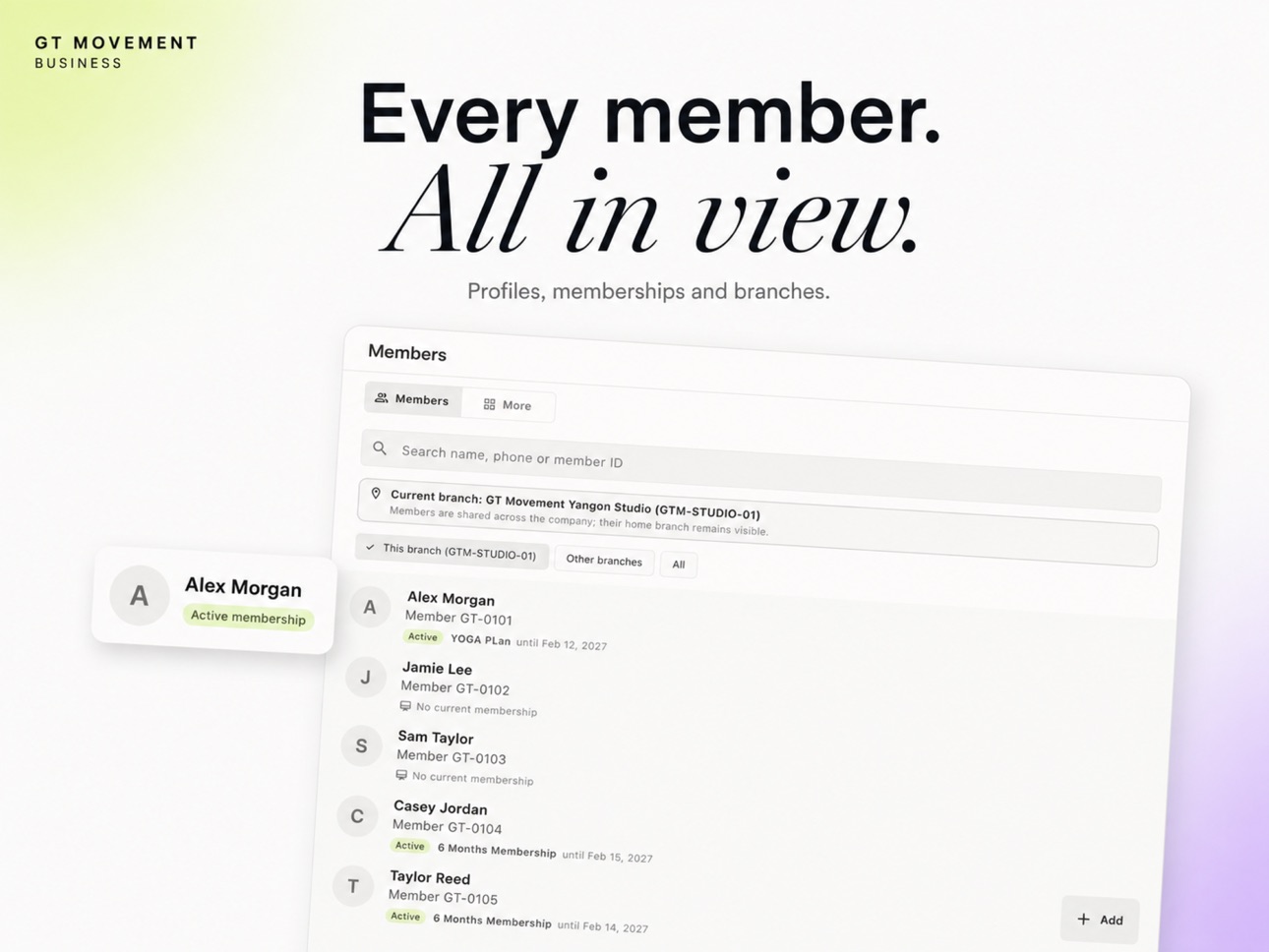
Task: Click Casey Jordan's 6 Months Membership label
Action: click(x=497, y=850)
